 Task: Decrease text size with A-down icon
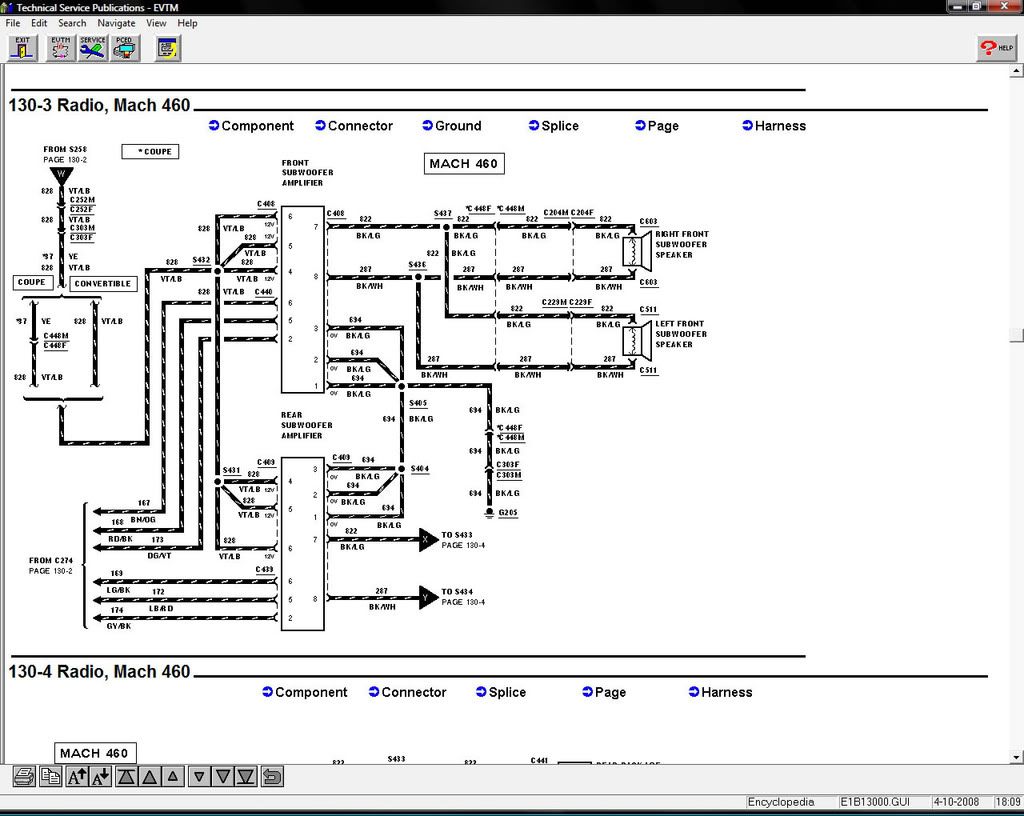[x=101, y=777]
